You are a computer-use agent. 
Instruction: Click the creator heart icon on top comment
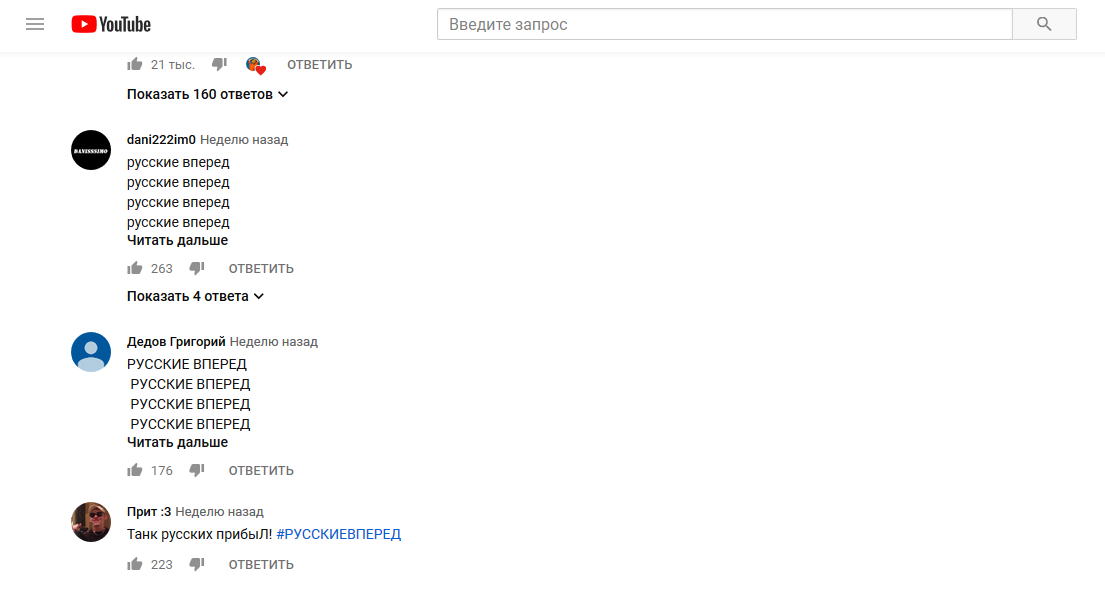[256, 66]
